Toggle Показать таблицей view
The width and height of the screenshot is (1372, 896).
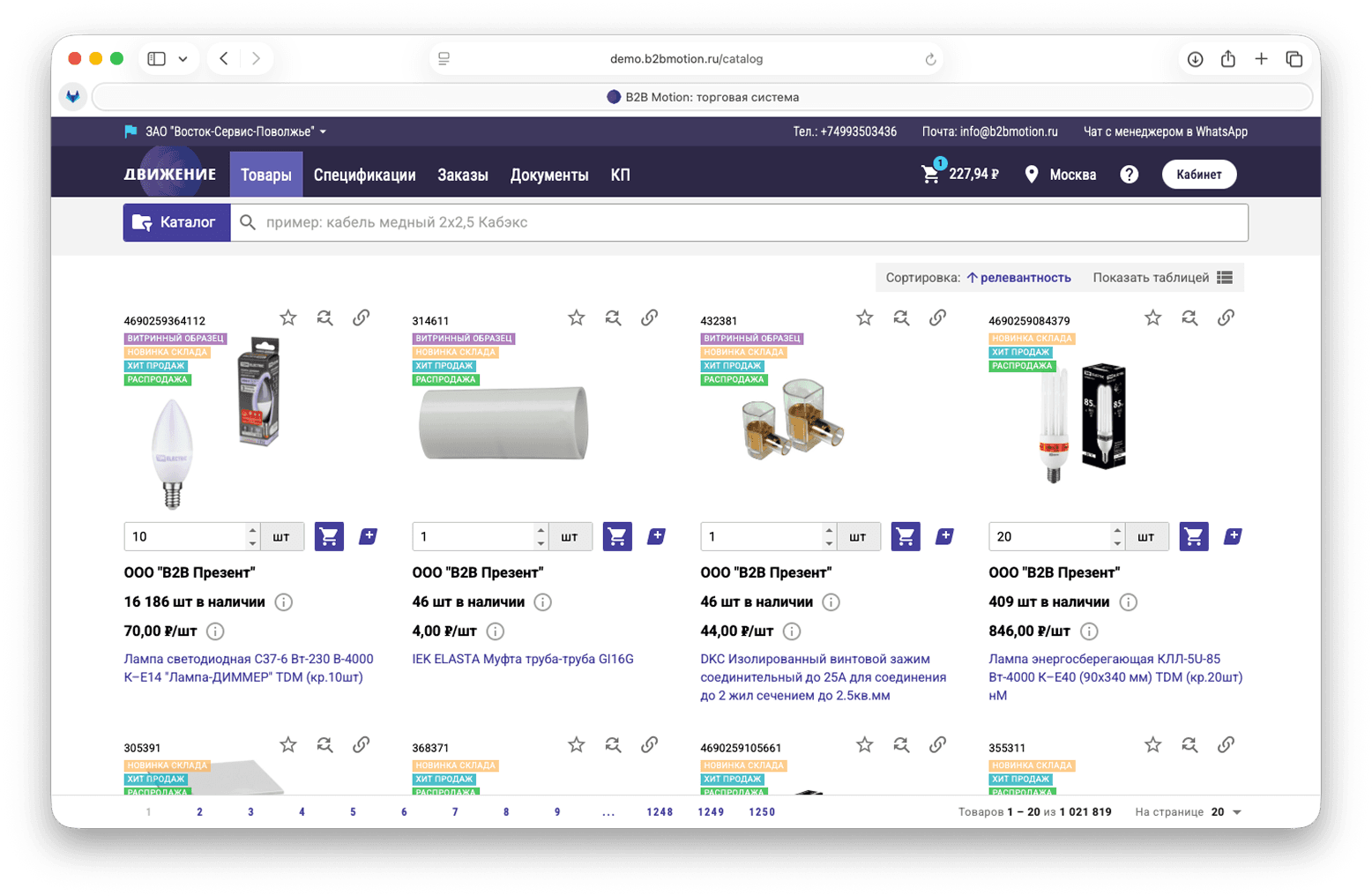(1162, 278)
